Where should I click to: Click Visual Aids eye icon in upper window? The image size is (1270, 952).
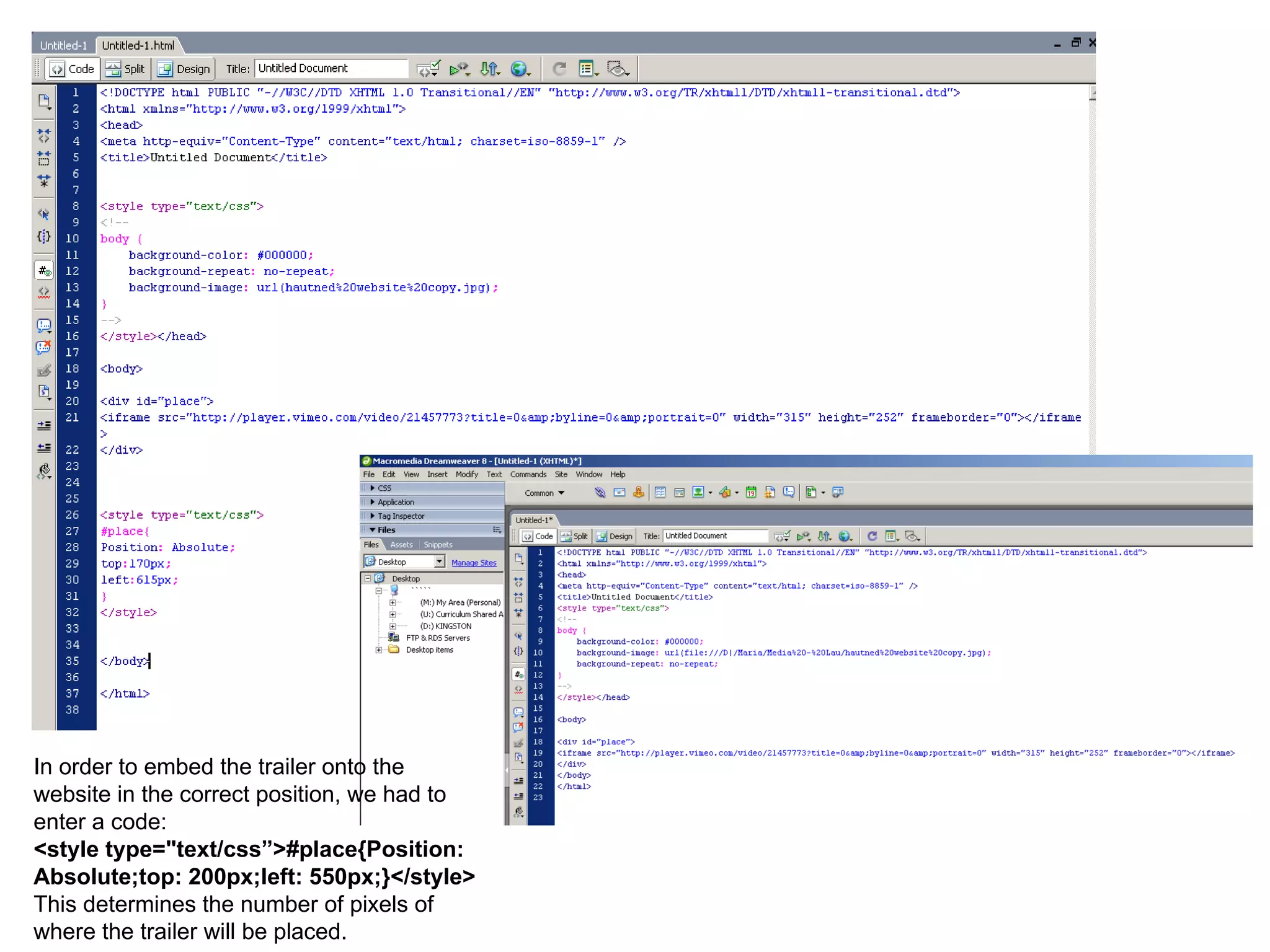(x=617, y=69)
